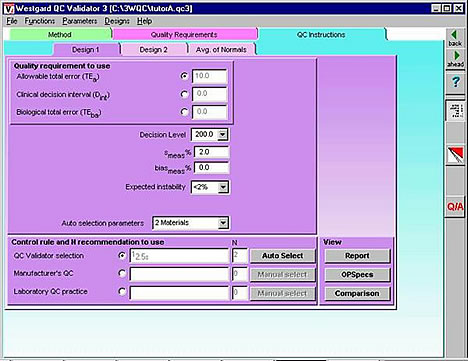Click the Biological total error value field
This screenshot has width=468, height=361.
coord(210,112)
